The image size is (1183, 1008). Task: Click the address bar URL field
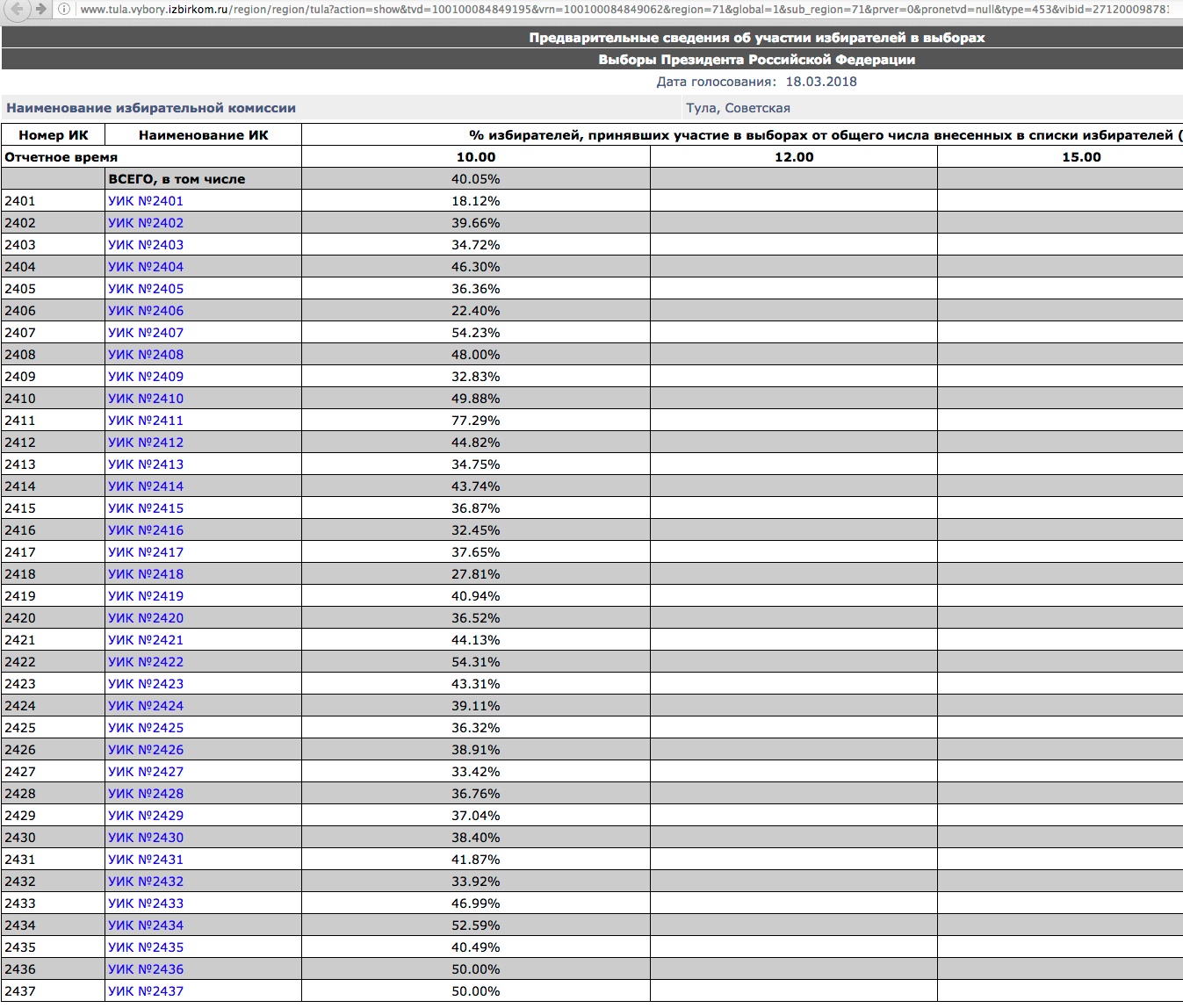point(615,10)
